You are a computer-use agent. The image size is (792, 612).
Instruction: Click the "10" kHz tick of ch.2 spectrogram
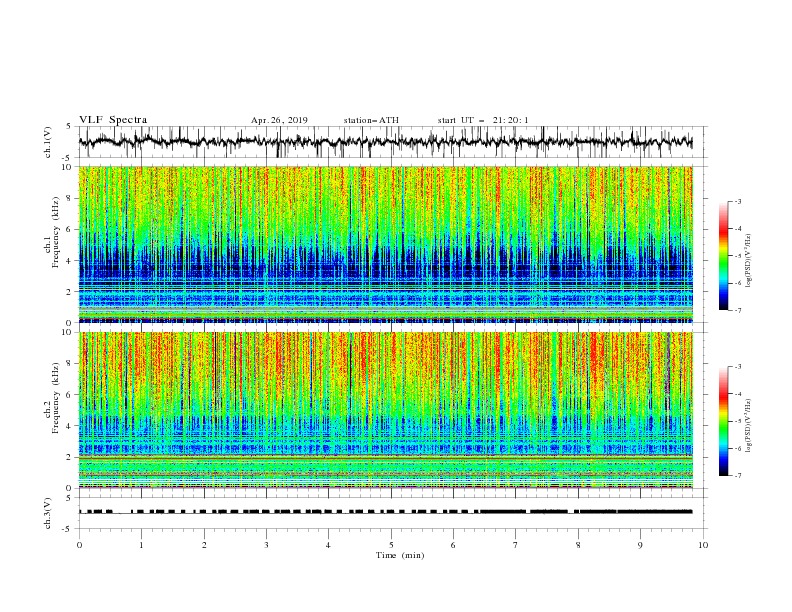(68, 332)
